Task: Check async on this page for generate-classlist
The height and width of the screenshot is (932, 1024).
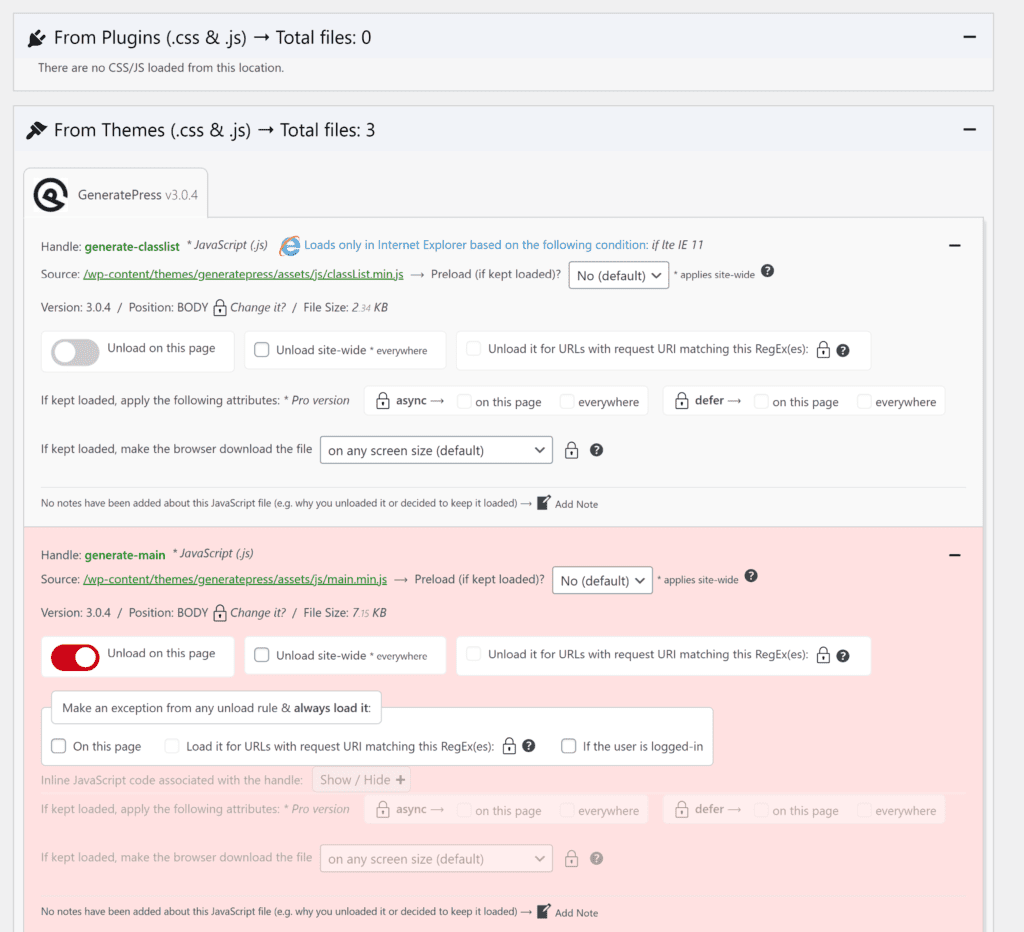Action: [464, 402]
